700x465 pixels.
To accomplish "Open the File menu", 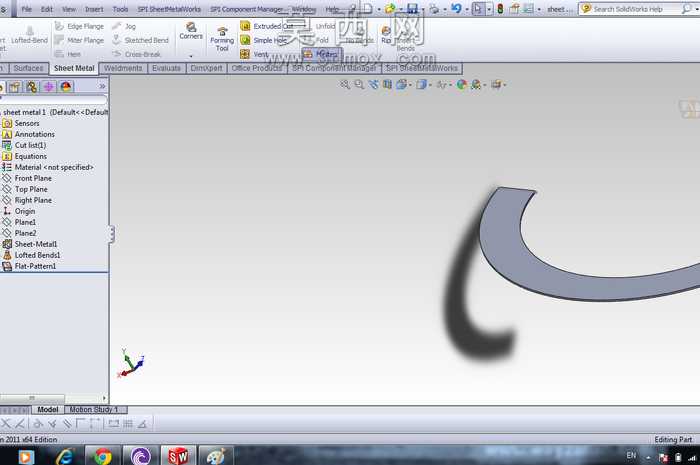I will tap(27, 9).
